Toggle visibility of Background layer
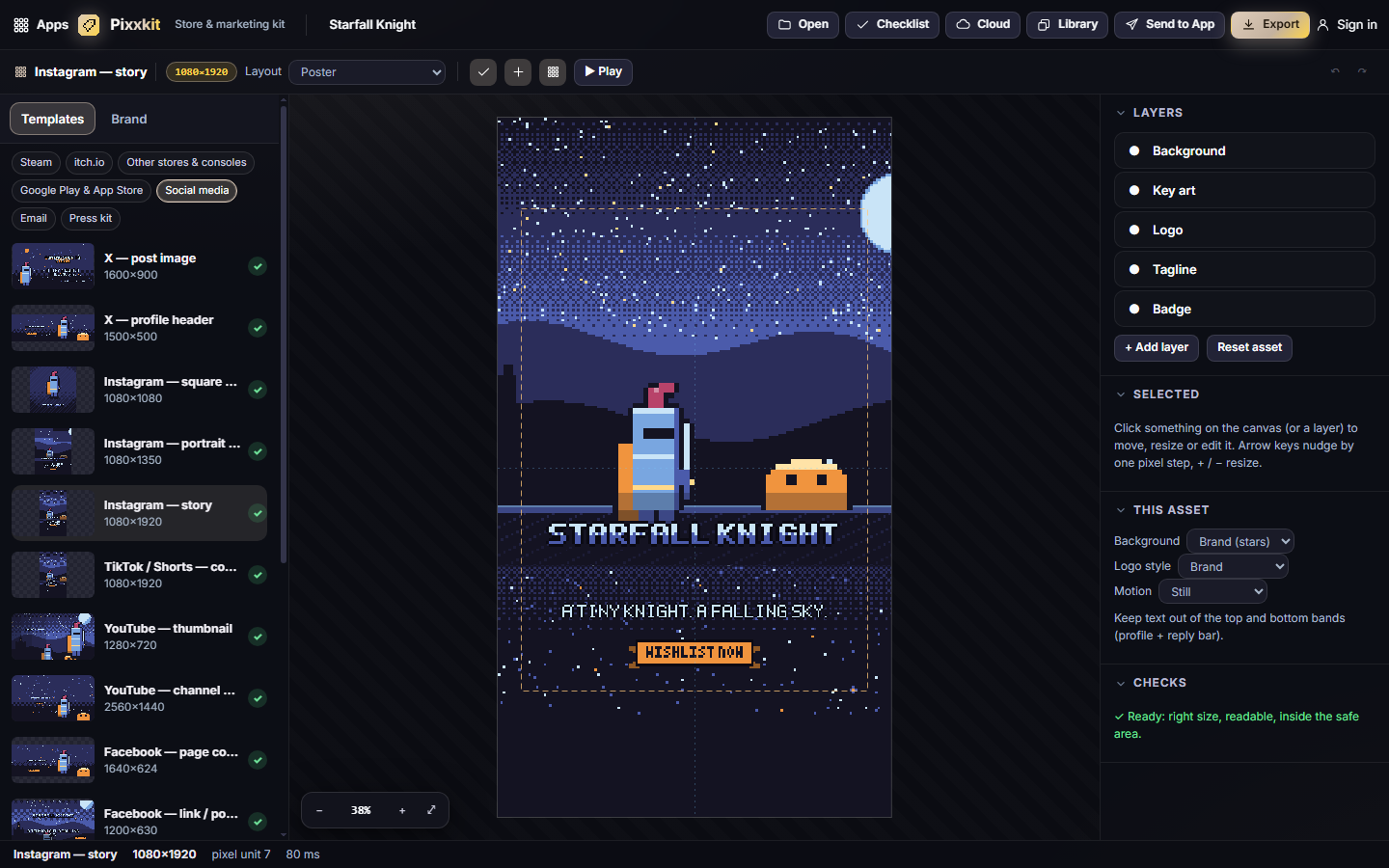The width and height of the screenshot is (1389, 868). tap(1134, 151)
